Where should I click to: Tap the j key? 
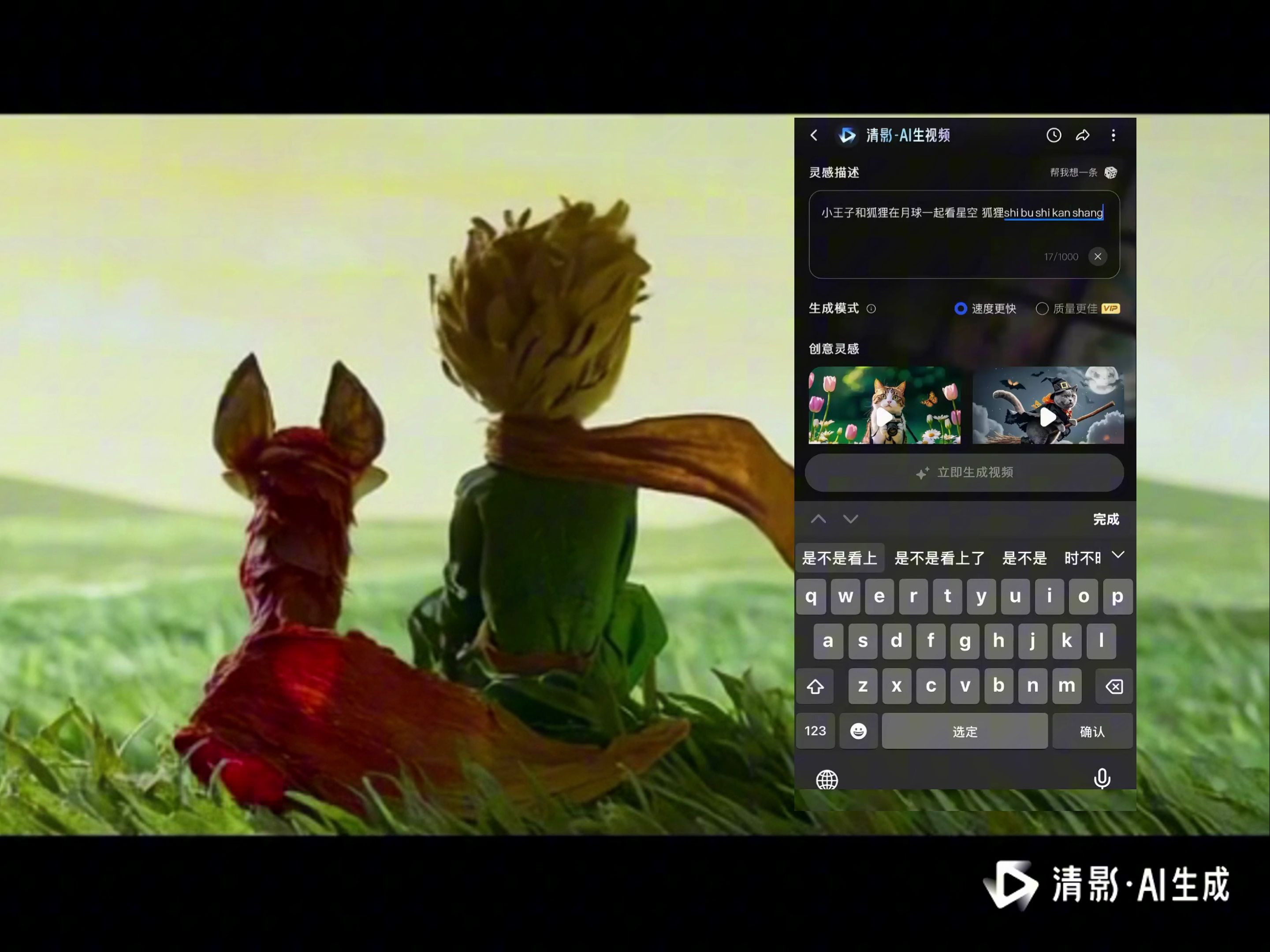[x=1032, y=641]
